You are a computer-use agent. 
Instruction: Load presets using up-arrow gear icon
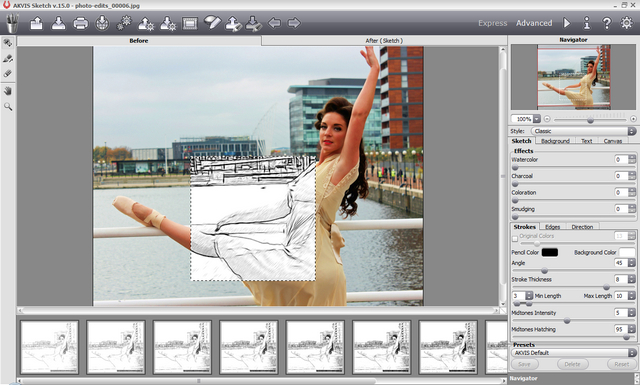click(x=146, y=23)
